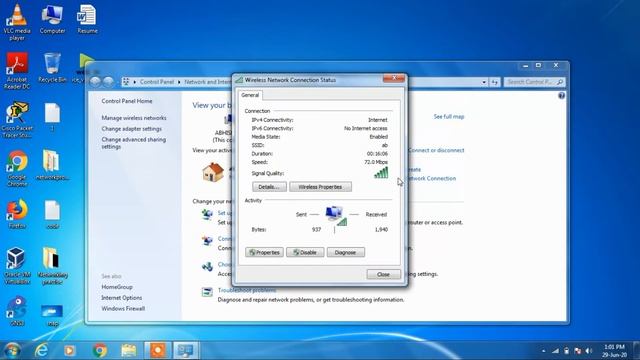This screenshot has height=360, width=640.
Task: Open Control Panel Home link
Action: (127, 101)
